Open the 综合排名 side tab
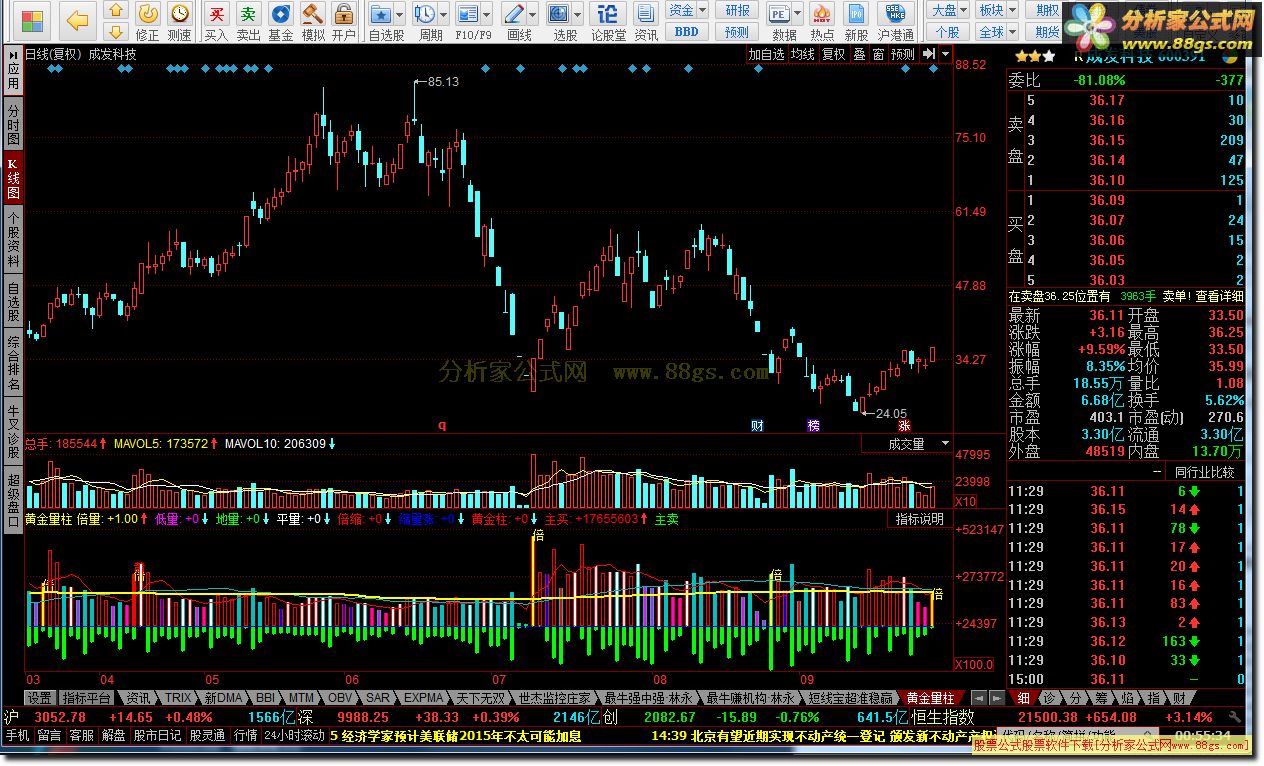Viewport: 1264px width, 766px height. [13, 364]
